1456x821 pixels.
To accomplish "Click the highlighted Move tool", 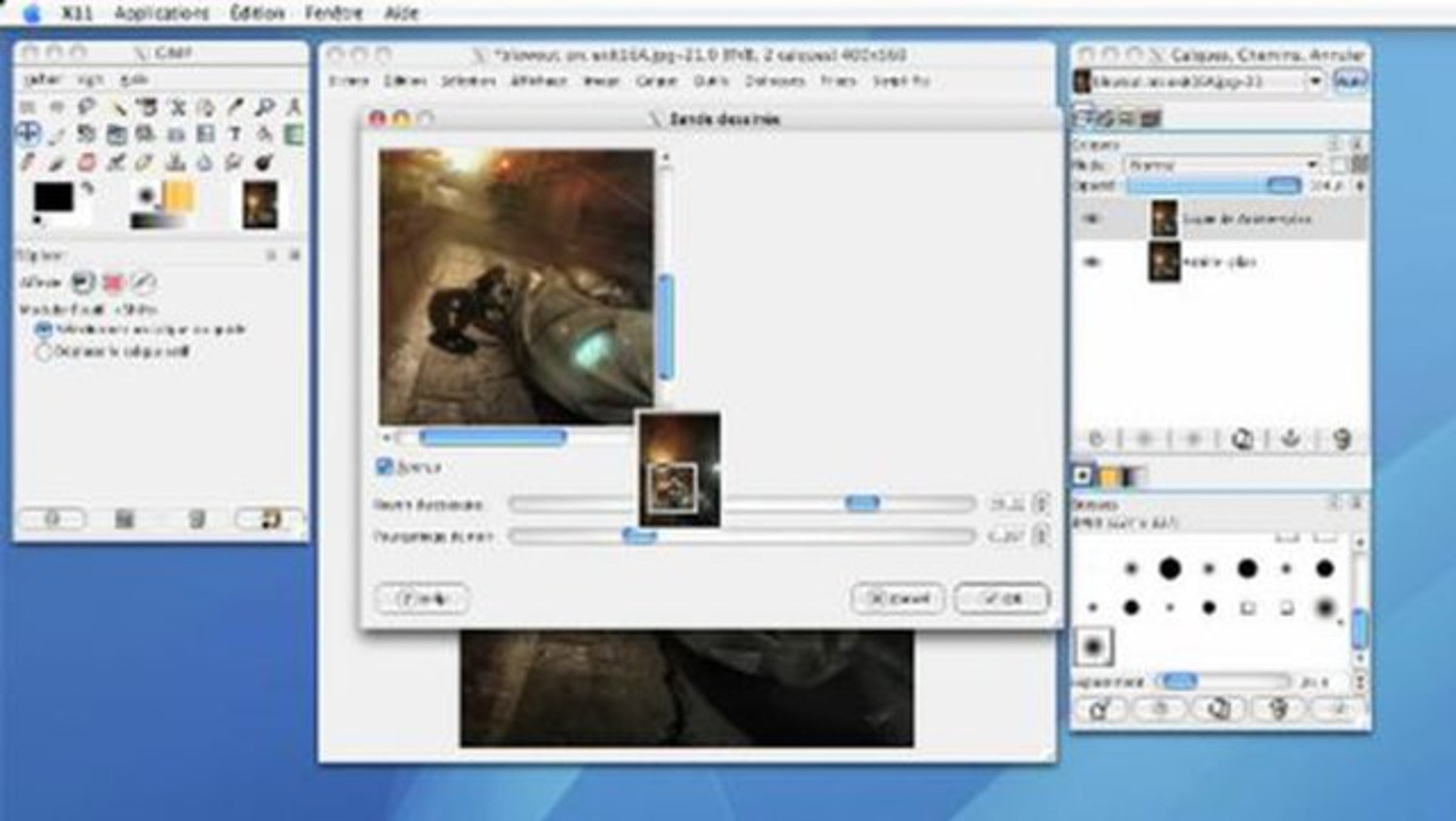I will point(27,133).
